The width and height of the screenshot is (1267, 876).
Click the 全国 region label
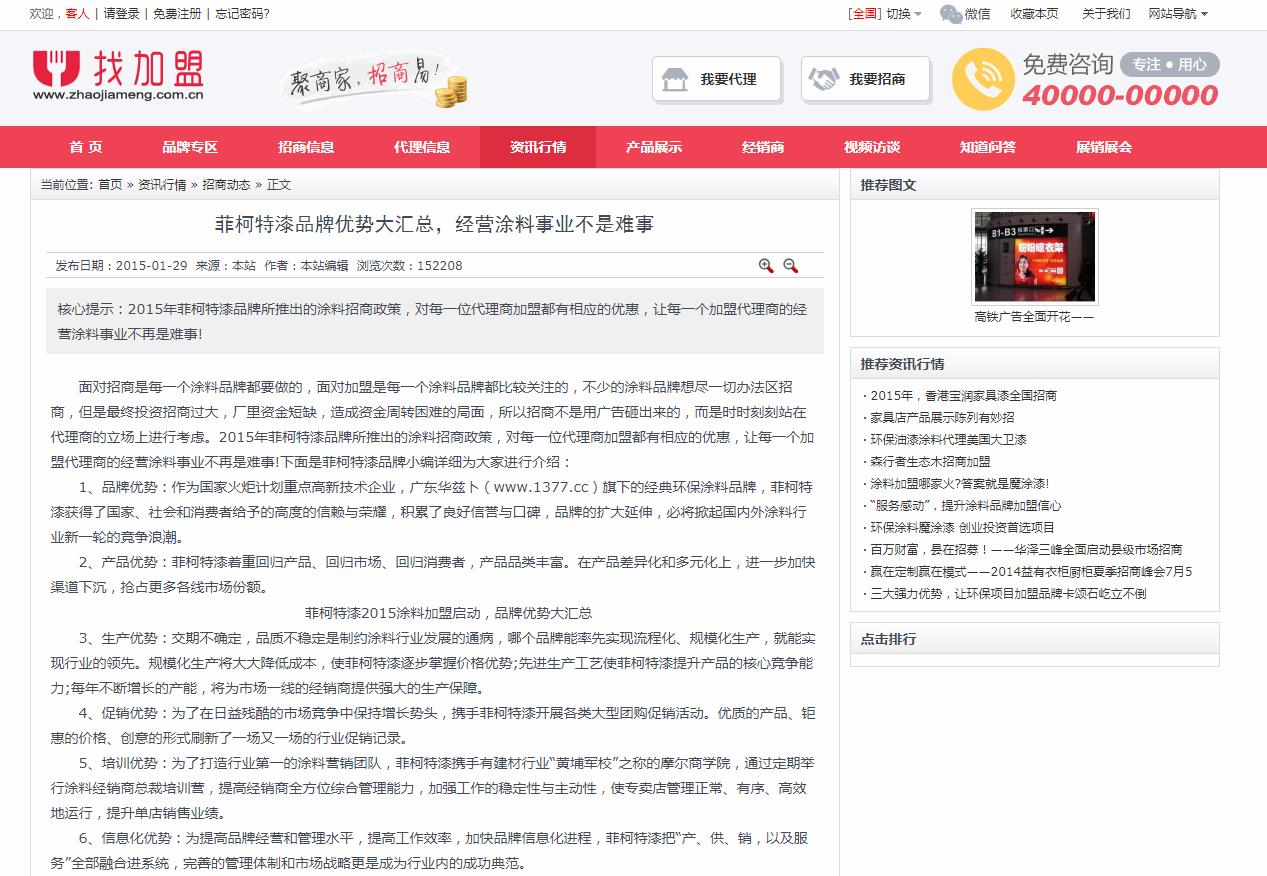(864, 14)
